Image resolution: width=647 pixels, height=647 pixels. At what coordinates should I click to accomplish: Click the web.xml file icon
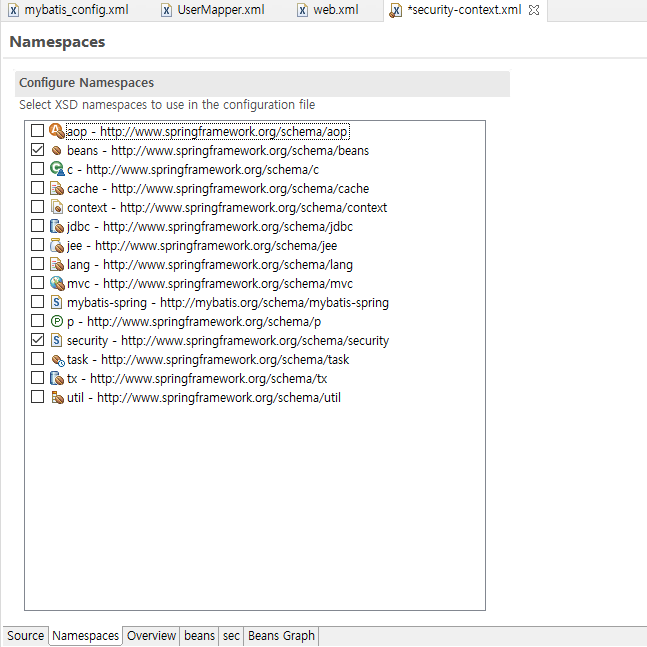(302, 10)
